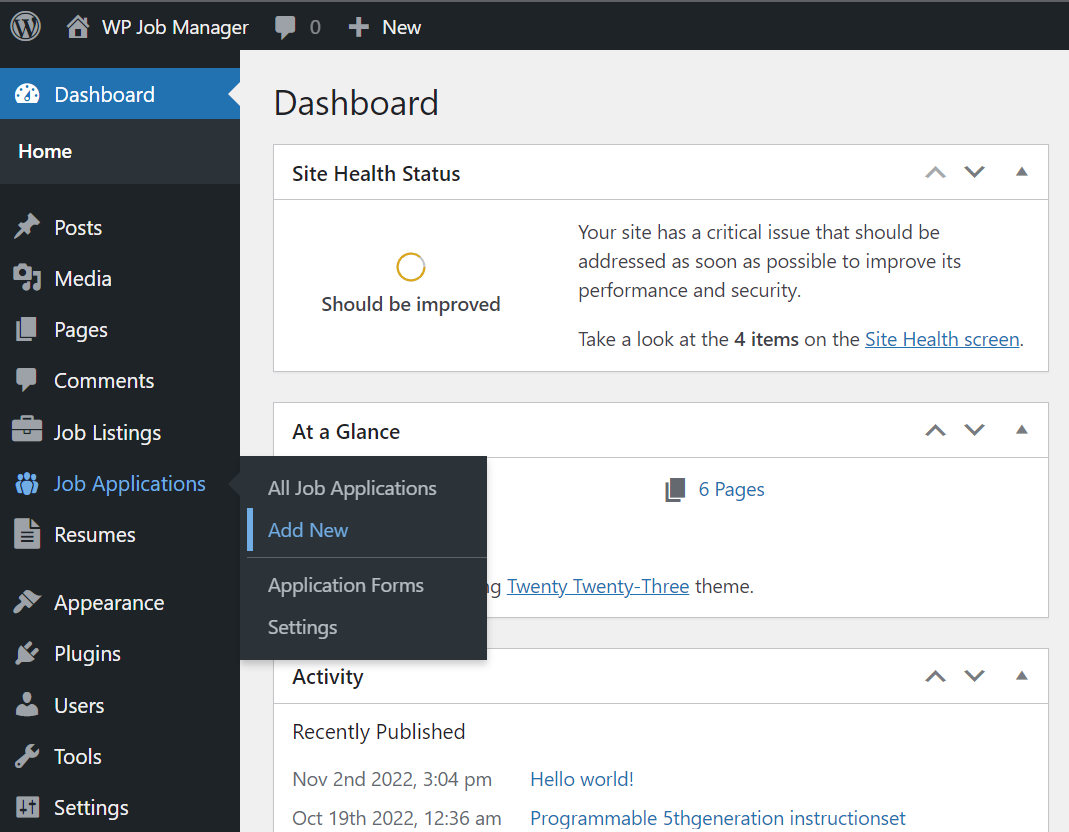The height and width of the screenshot is (832, 1069).
Task: Open the Hello world! post link
Action: point(582,779)
